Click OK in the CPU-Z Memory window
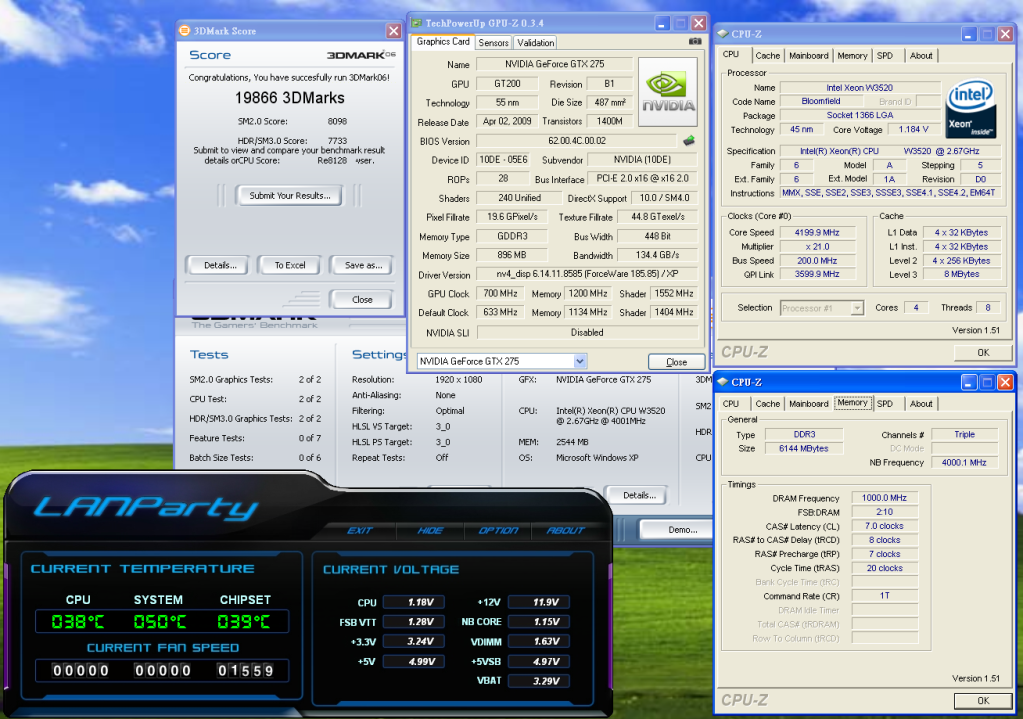Viewport: 1023px width, 719px height. coord(983,701)
